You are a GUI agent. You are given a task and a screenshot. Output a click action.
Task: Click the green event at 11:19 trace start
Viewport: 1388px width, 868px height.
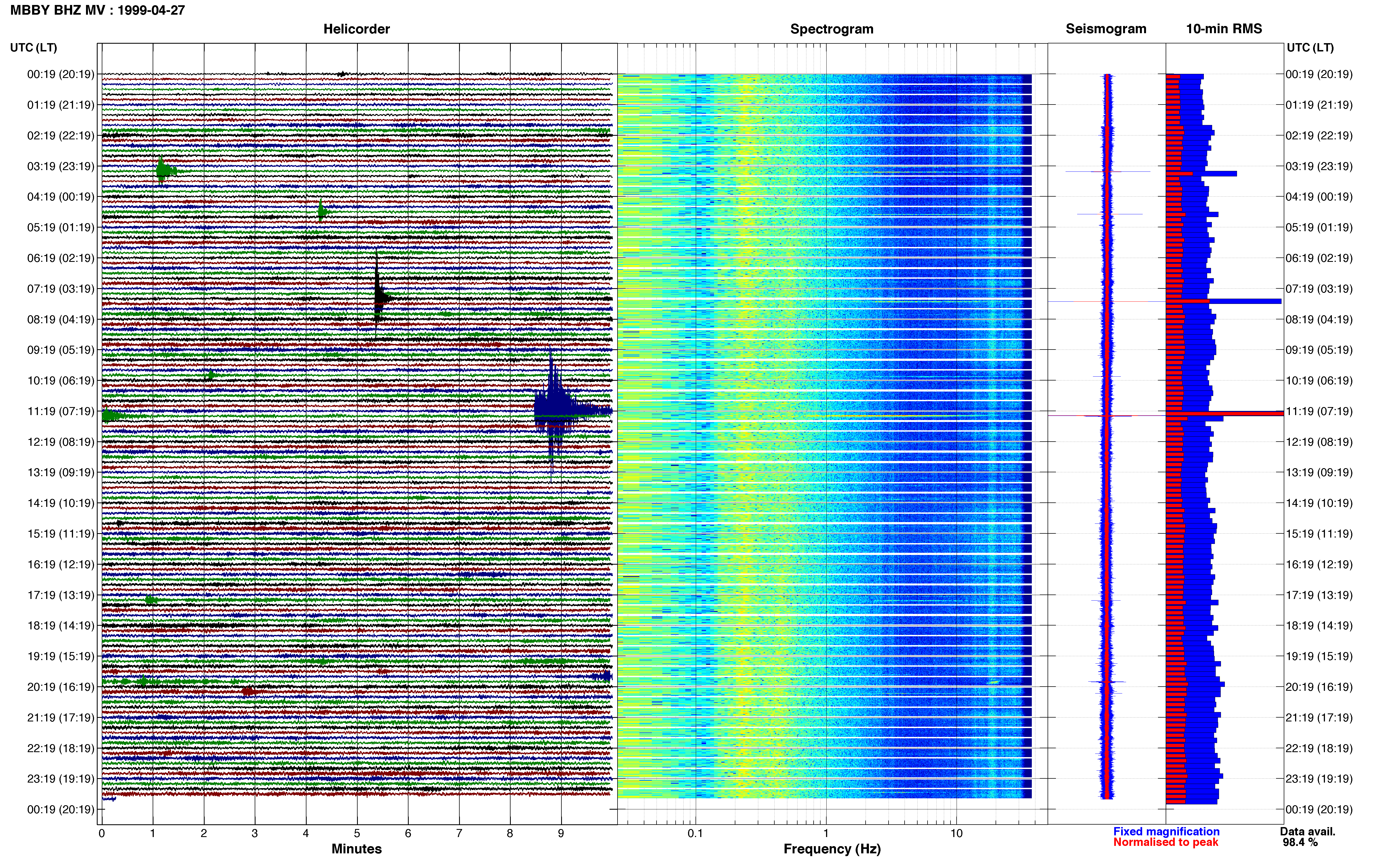click(111, 416)
